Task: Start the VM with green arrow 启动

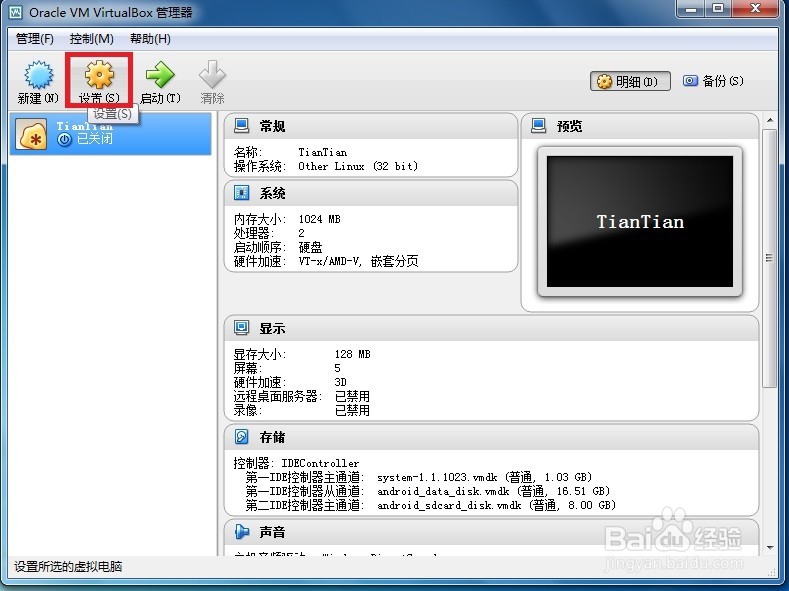Action: (160, 74)
